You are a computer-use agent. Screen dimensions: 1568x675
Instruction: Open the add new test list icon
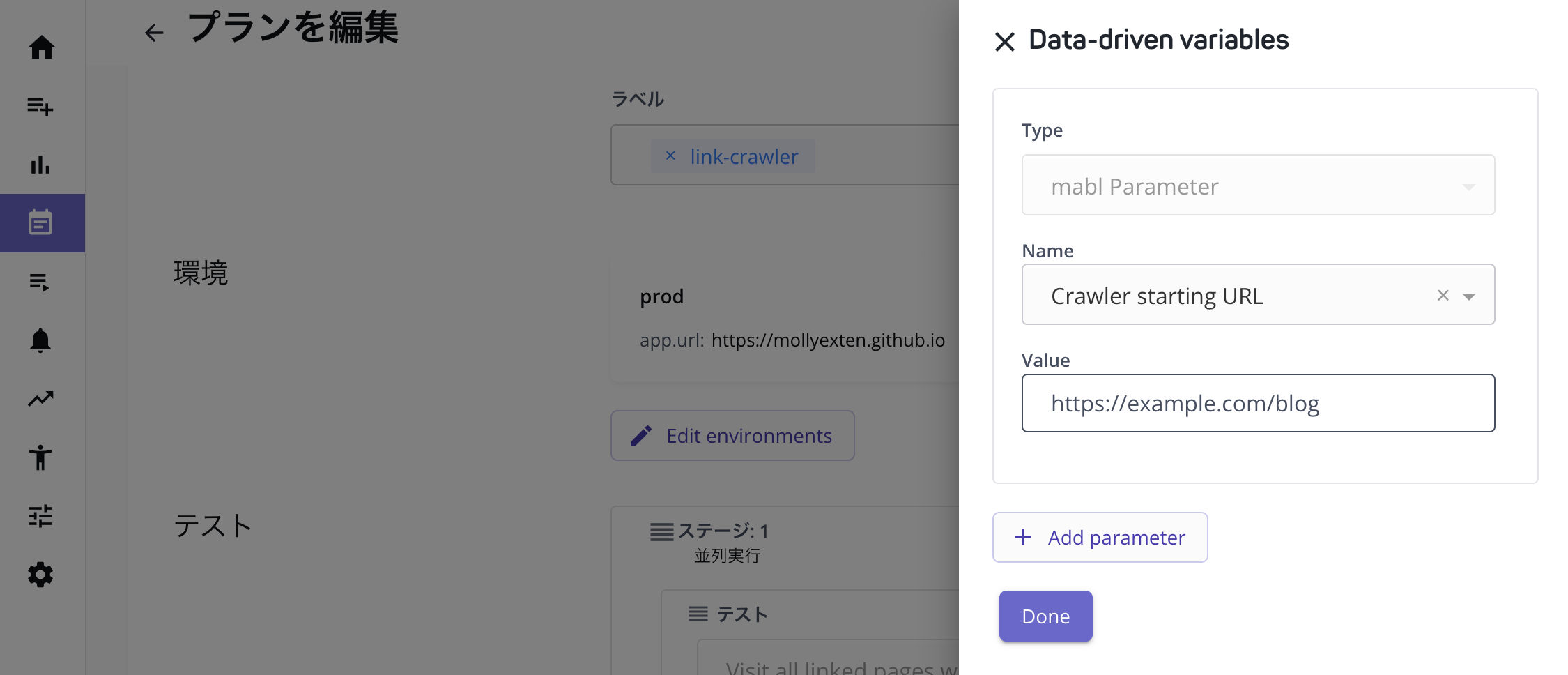(40, 106)
